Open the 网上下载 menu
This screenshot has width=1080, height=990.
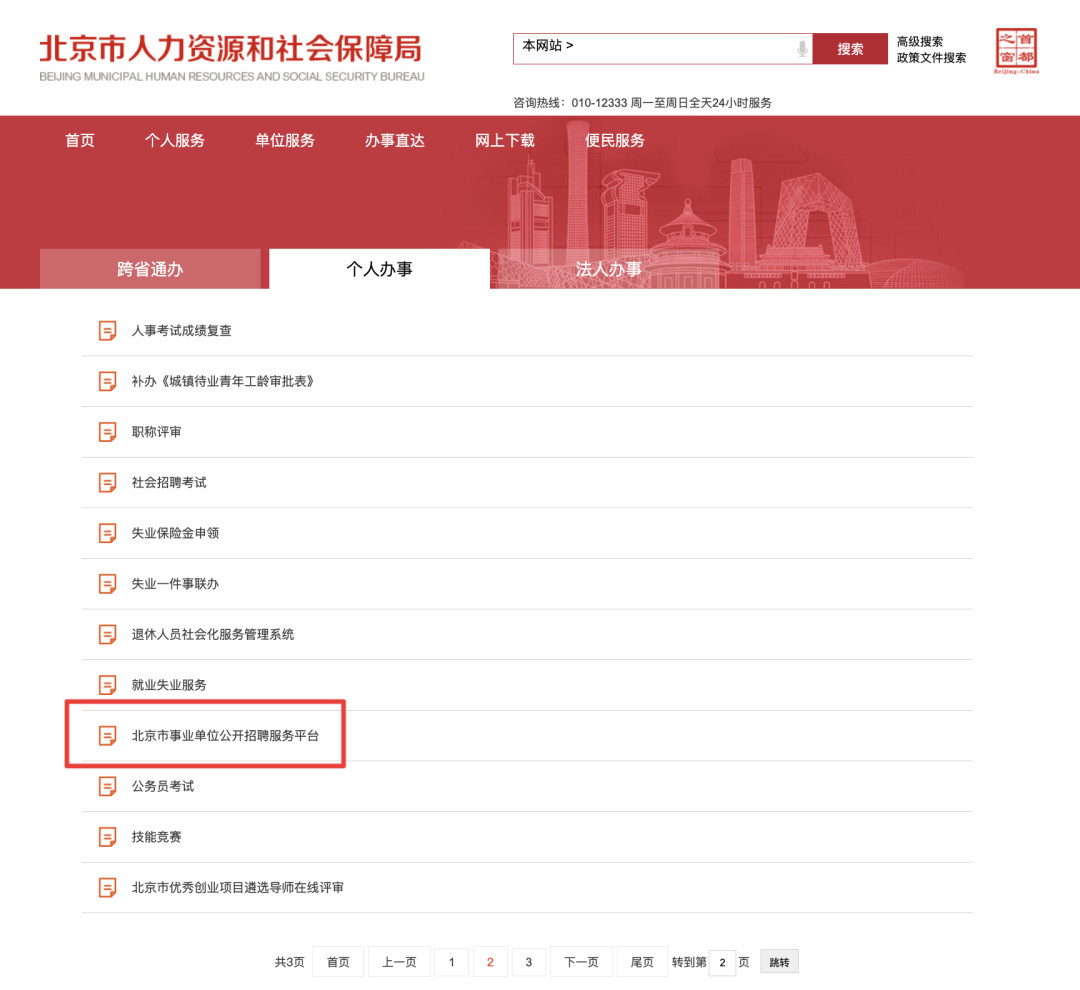pos(506,141)
